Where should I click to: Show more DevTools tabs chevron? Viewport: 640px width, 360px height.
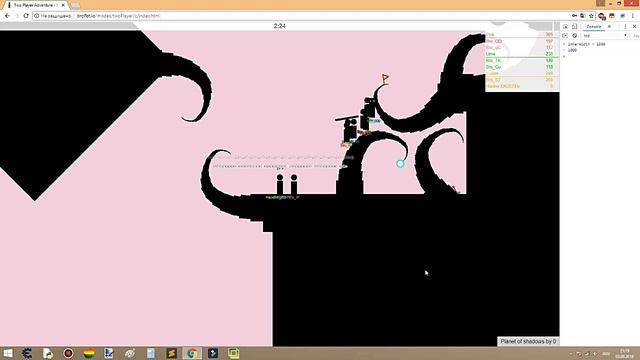point(609,27)
